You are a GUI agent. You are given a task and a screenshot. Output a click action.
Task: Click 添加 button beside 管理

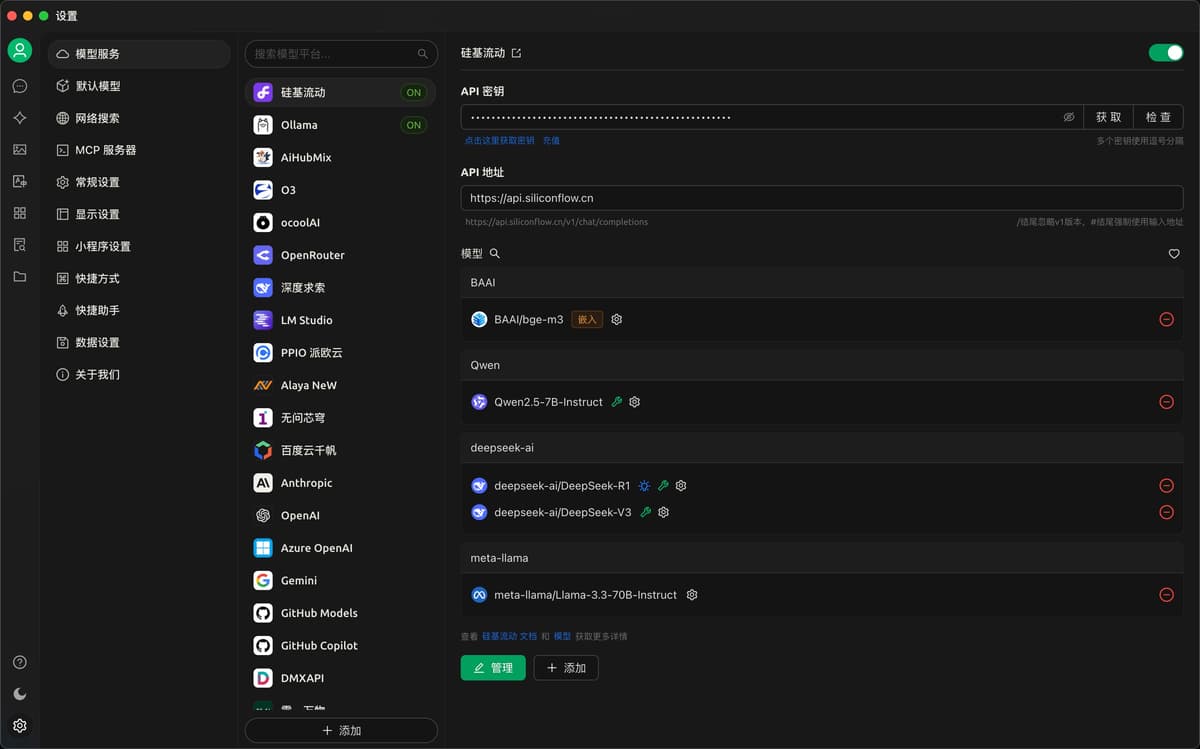pos(566,668)
